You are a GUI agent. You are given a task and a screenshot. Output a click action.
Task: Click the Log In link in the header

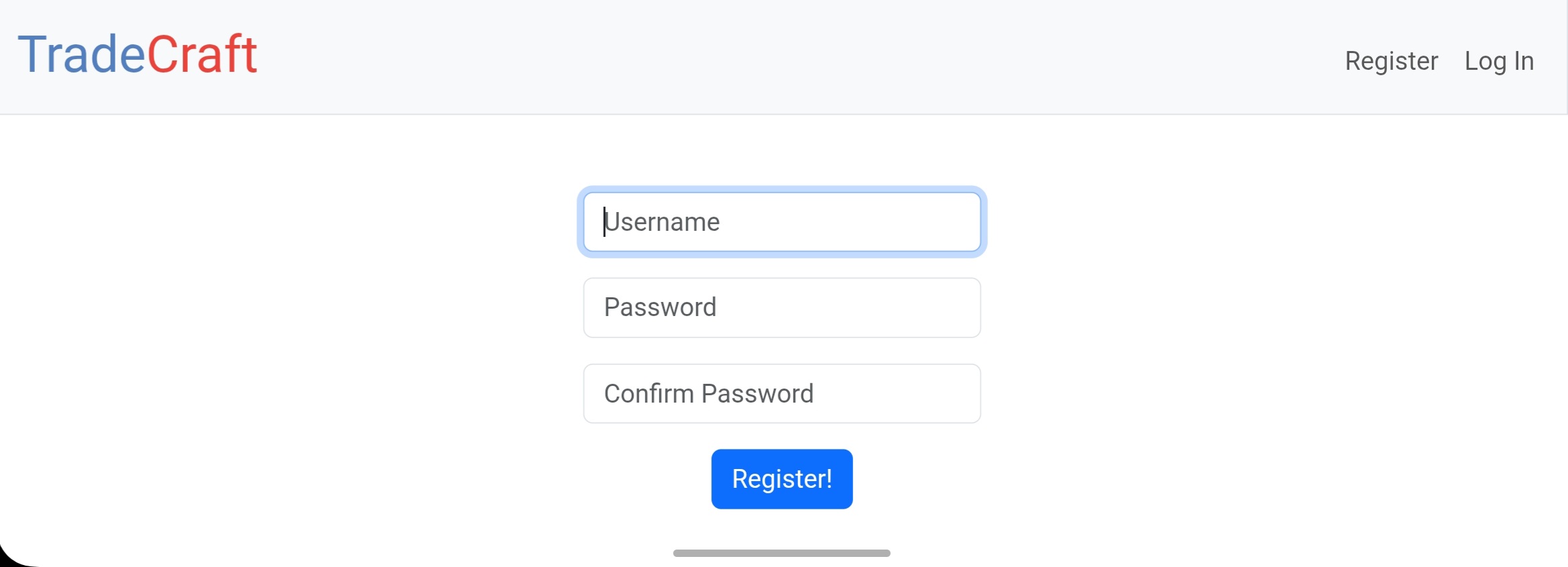click(x=1499, y=61)
